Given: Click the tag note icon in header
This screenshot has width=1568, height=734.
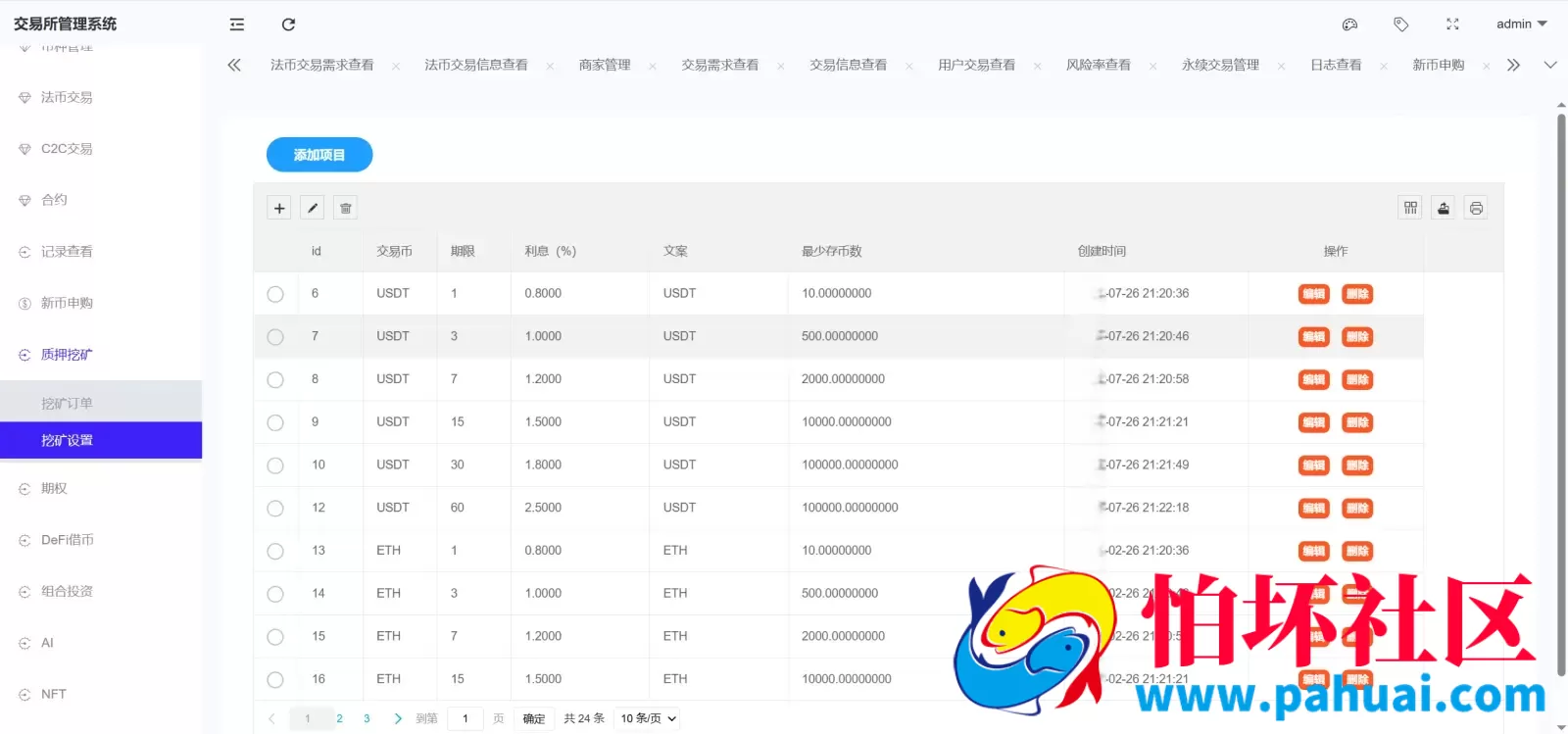Looking at the screenshot, I should (x=1401, y=24).
